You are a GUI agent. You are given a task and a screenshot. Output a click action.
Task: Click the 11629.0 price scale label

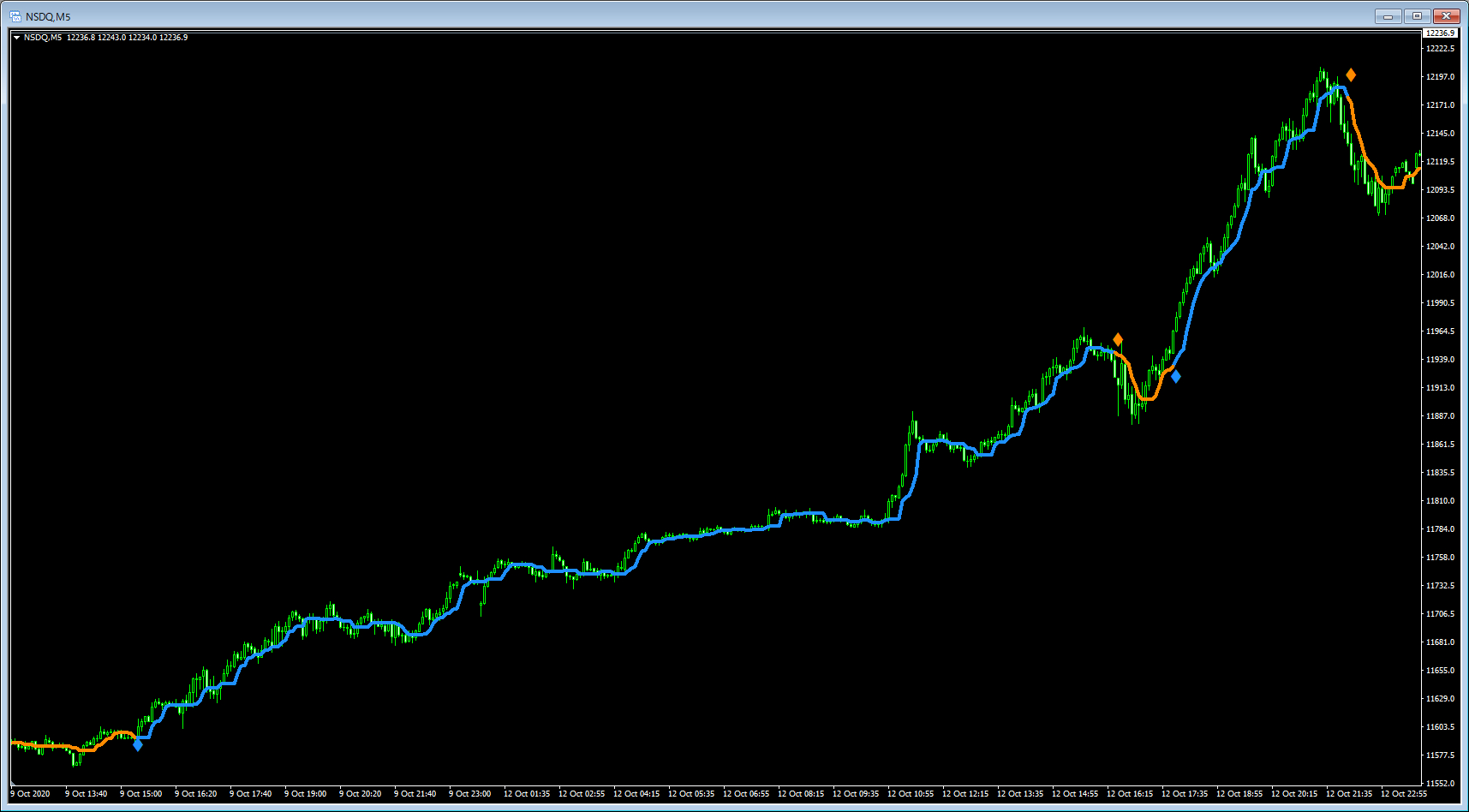pyautogui.click(x=1440, y=699)
